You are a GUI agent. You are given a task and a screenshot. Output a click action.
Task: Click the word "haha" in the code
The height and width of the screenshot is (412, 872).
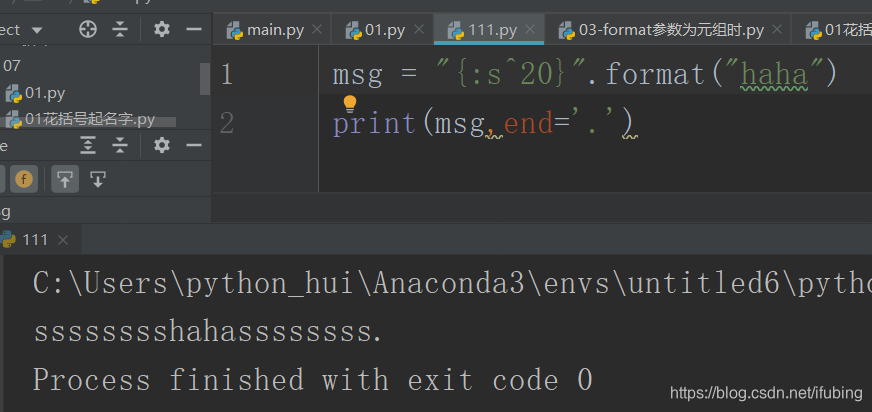774,74
